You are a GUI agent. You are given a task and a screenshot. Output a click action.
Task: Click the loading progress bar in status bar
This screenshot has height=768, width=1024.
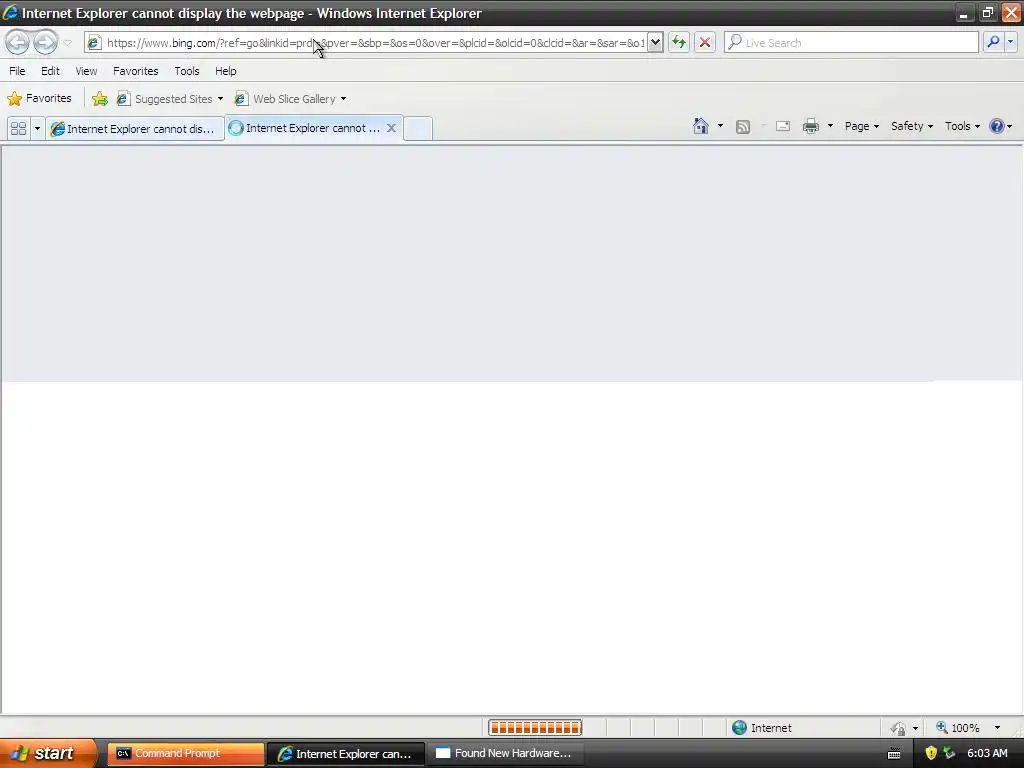(x=535, y=728)
